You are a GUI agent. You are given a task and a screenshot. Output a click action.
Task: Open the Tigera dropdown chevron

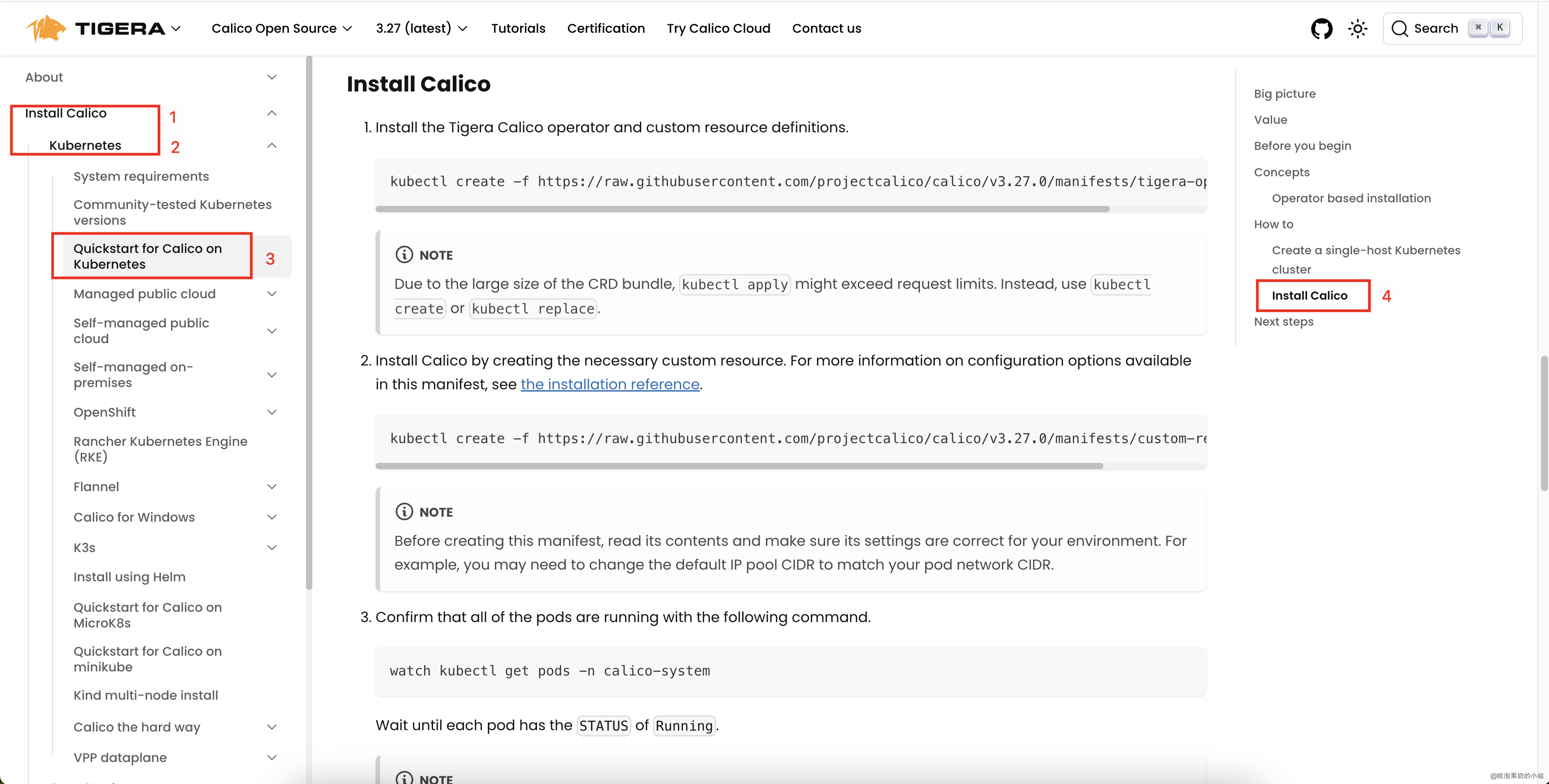click(175, 28)
